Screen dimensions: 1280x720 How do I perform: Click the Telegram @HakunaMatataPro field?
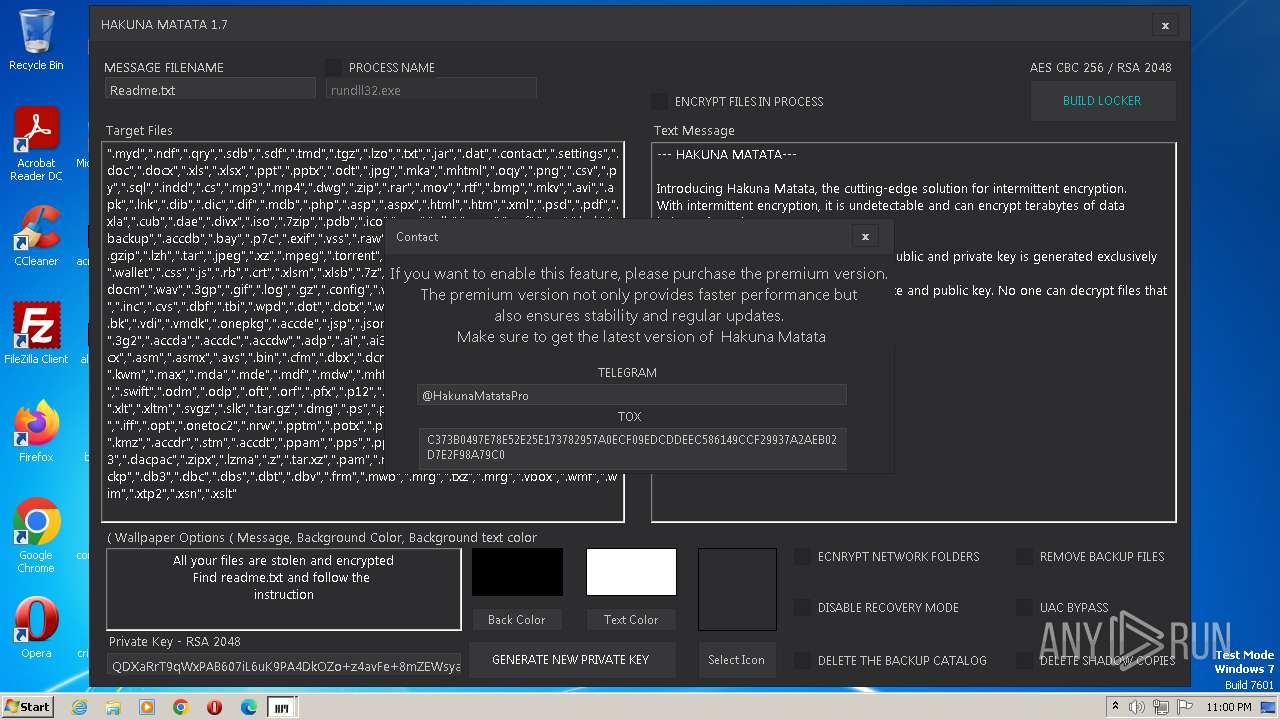click(632, 395)
